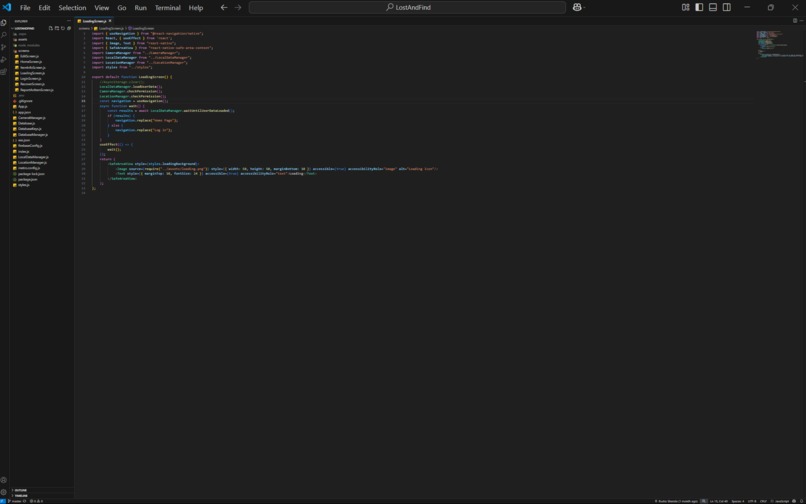The image size is (806, 504).
Task: Toggle Secondary Side Bar visibility
Action: pos(727,7)
